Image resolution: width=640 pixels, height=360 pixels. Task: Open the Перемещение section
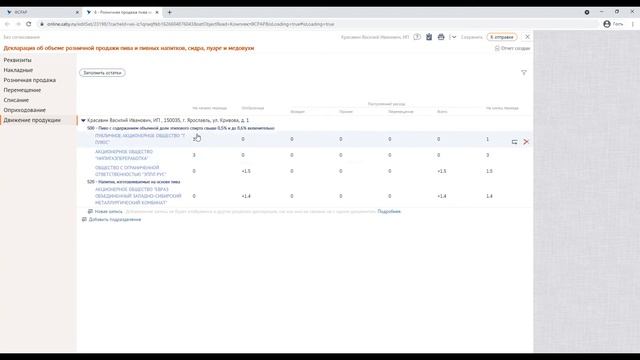[x=22, y=90]
